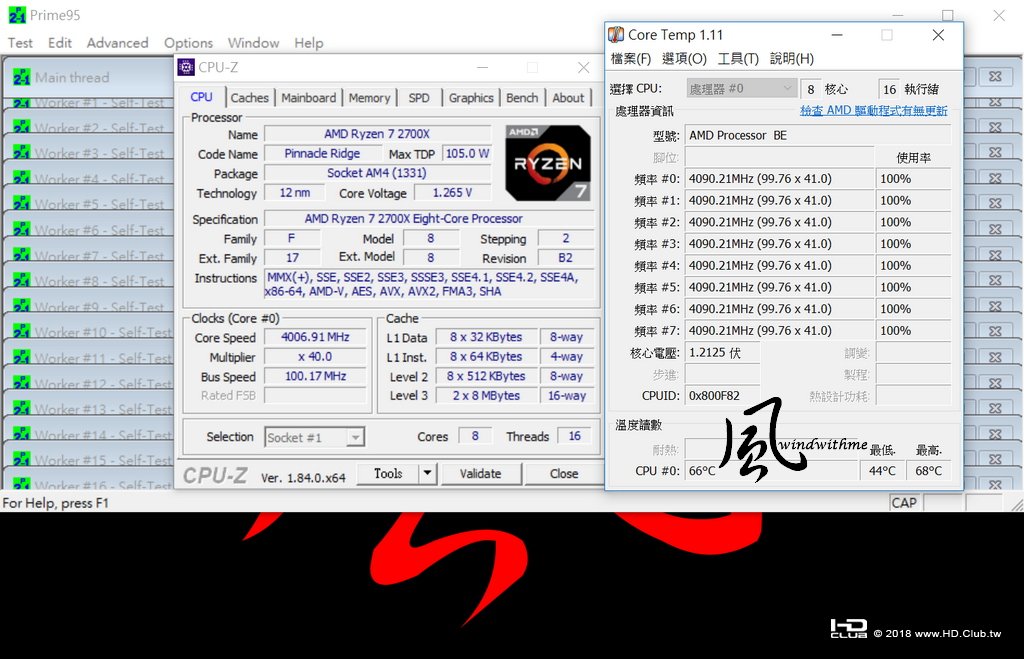
Task: Click the Worker #7 window icon
Action: 22,255
